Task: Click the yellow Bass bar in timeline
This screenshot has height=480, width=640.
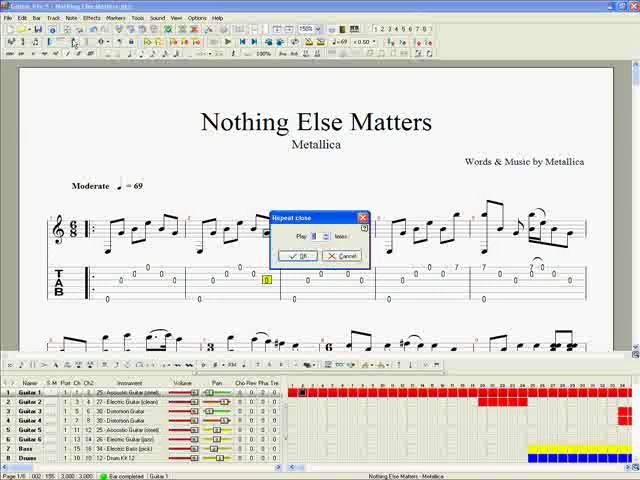Action: click(x=580, y=449)
